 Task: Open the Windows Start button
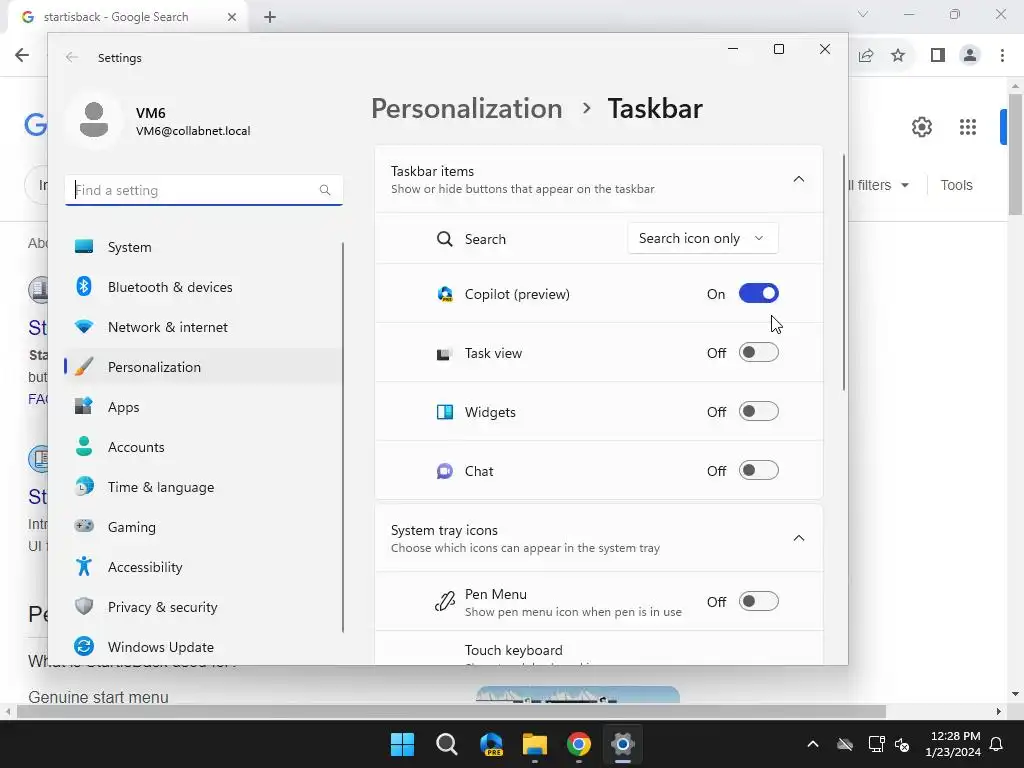tap(402, 744)
